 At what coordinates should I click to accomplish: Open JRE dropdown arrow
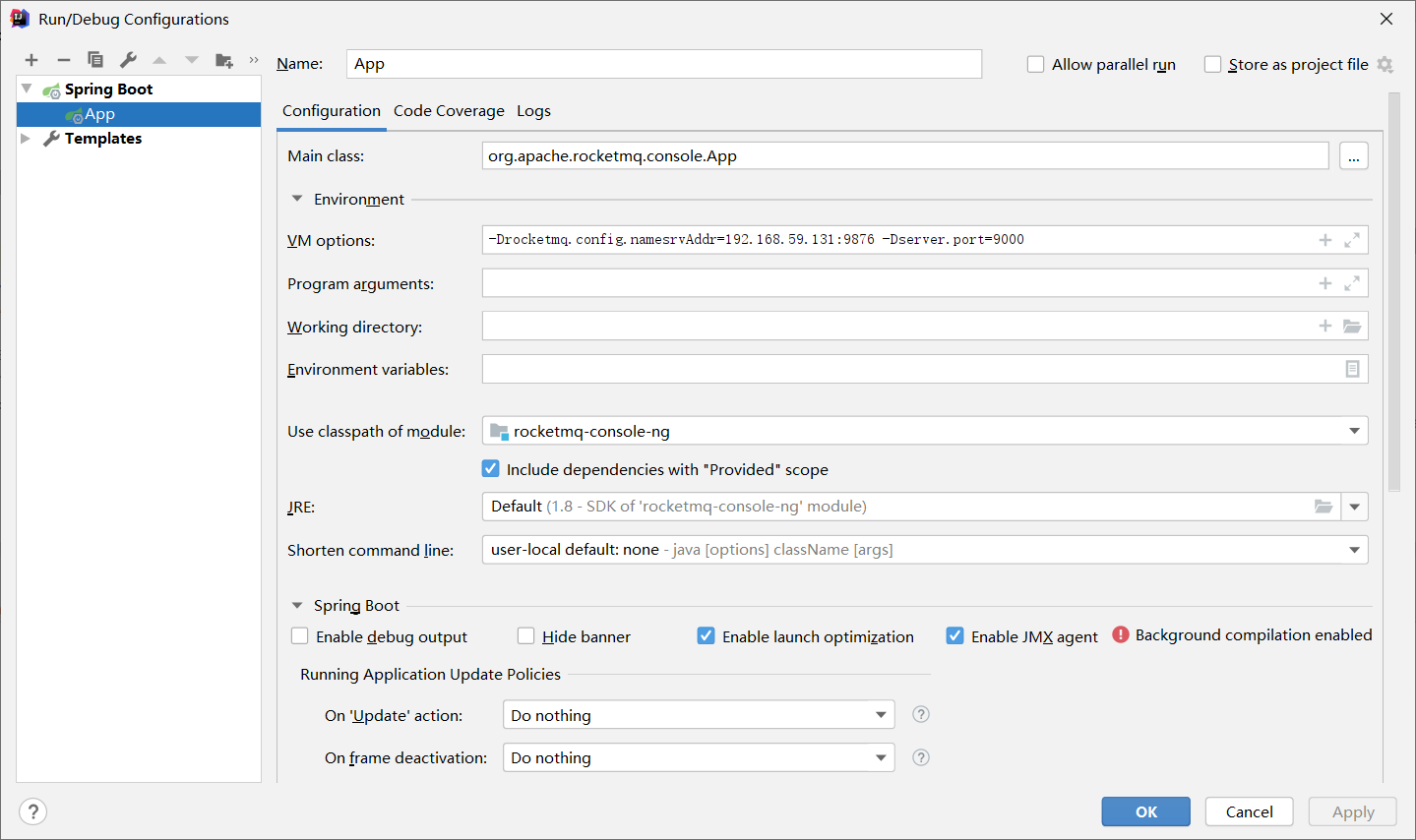pos(1355,507)
